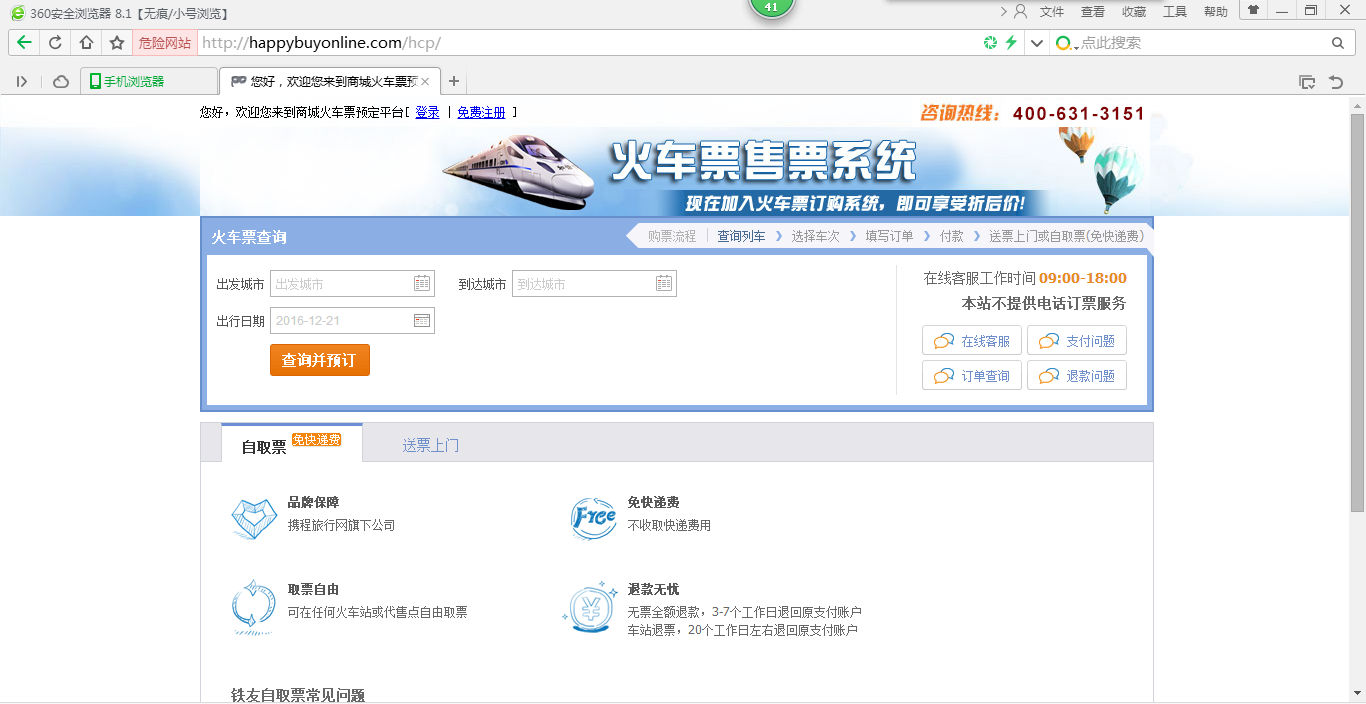Reload the page with the refresh icon
Screen dimensions: 1366x704
(x=55, y=43)
